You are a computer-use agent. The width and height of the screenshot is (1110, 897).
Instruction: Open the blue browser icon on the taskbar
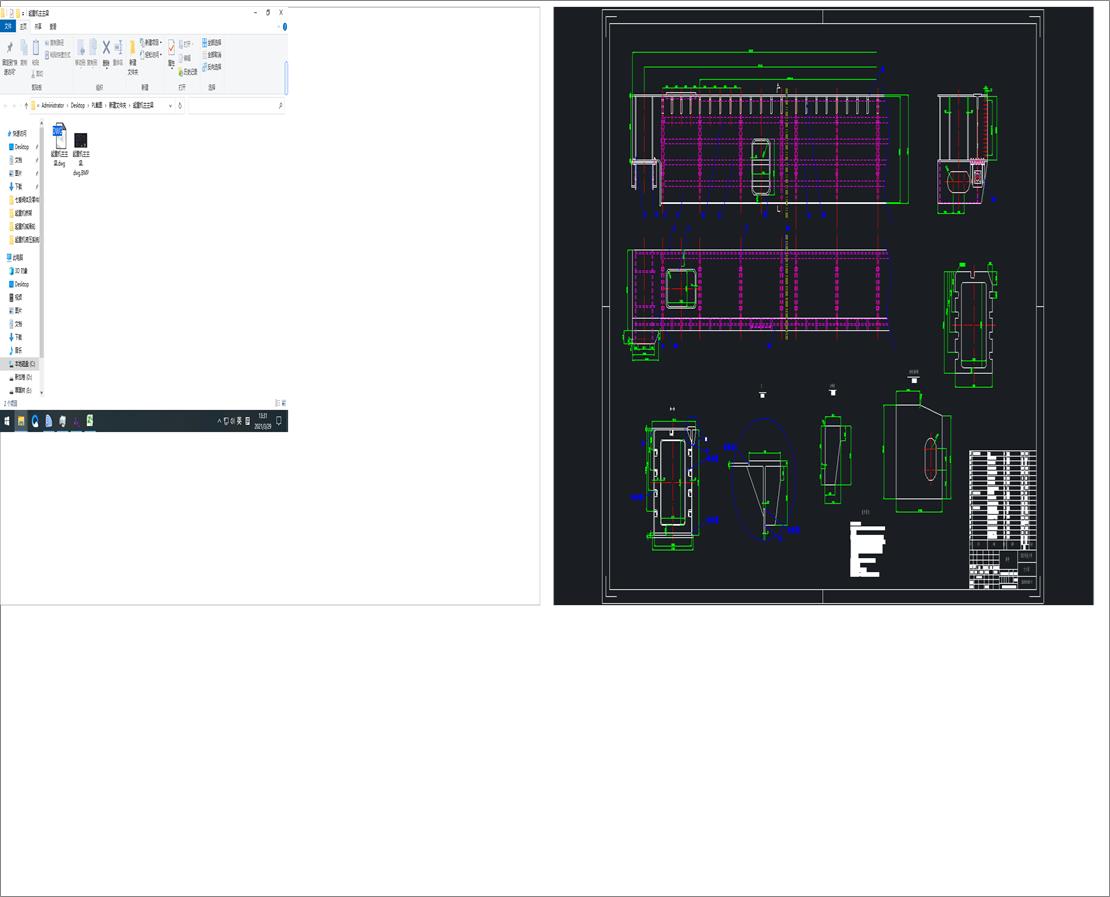(x=35, y=421)
